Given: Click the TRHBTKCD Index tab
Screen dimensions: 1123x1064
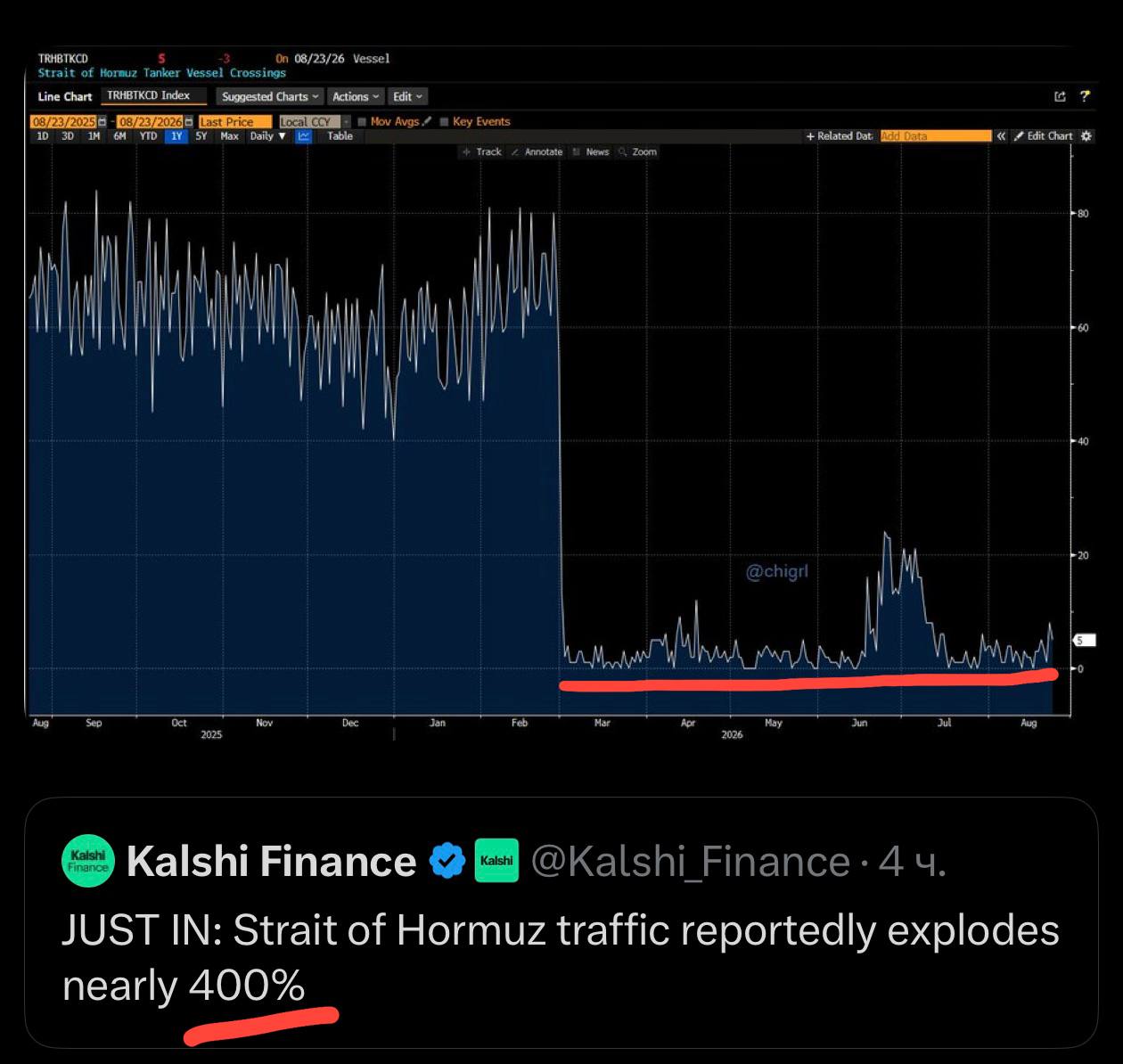Looking at the screenshot, I should (153, 95).
